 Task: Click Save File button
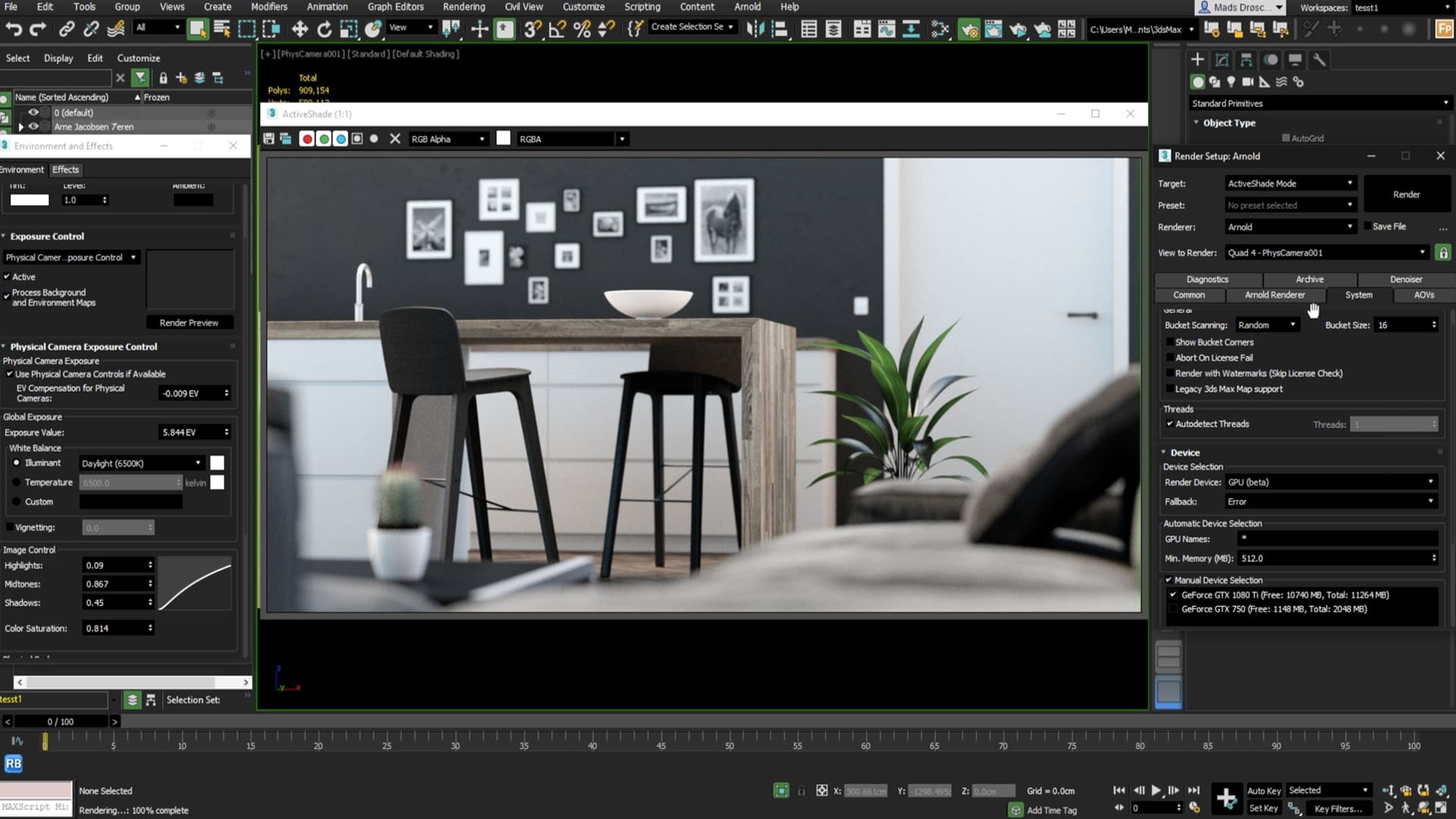pyautogui.click(x=1389, y=226)
